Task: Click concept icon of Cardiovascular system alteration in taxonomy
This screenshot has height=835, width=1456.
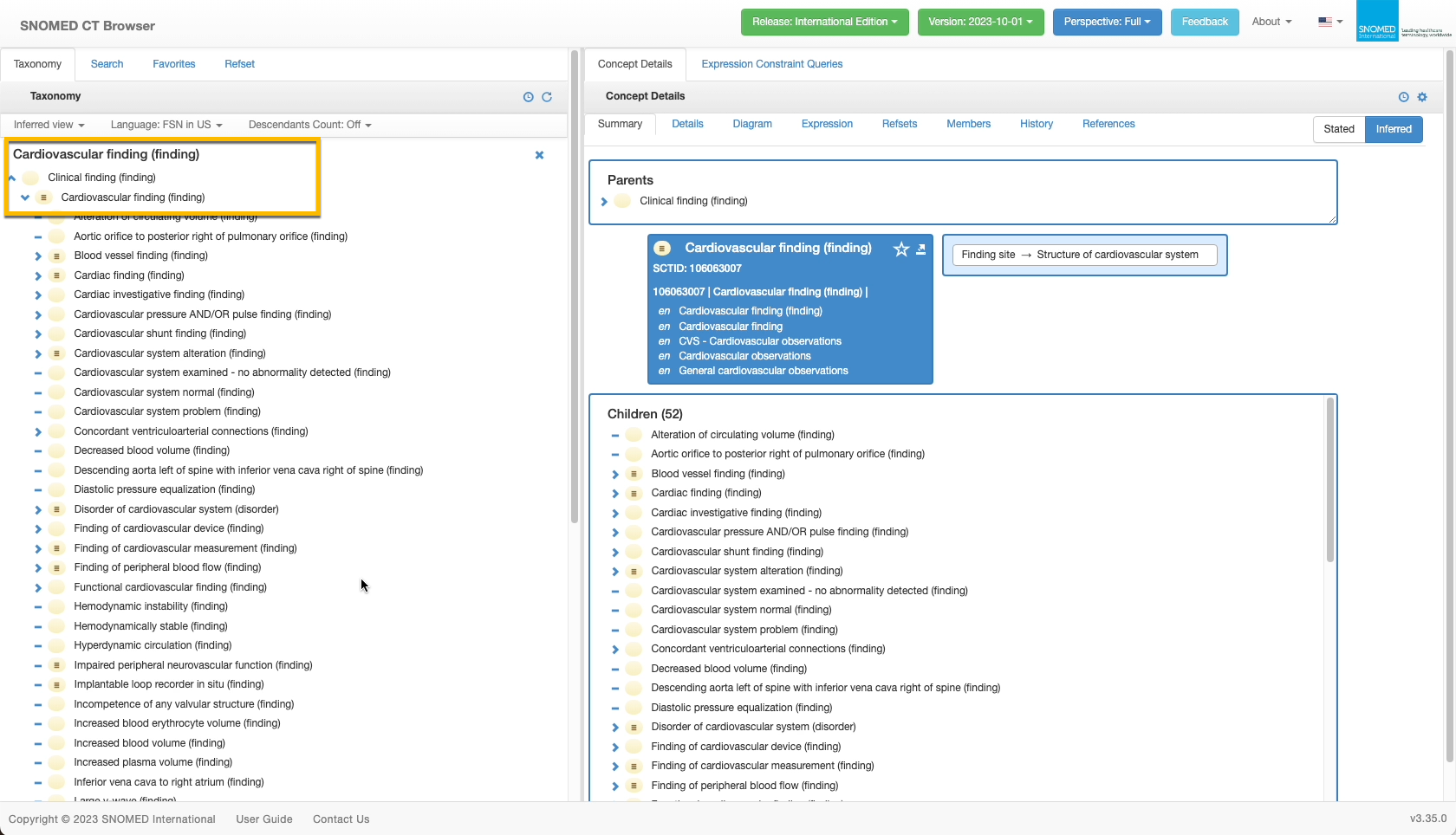Action: (x=56, y=353)
